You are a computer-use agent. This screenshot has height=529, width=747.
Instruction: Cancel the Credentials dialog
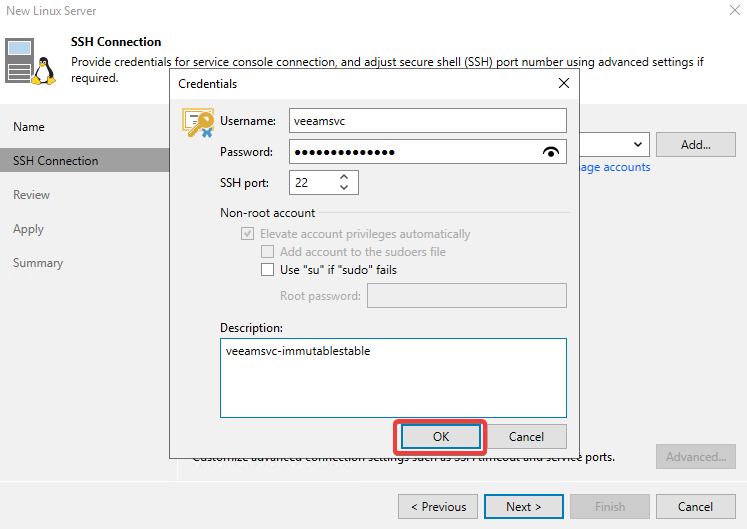tap(526, 437)
